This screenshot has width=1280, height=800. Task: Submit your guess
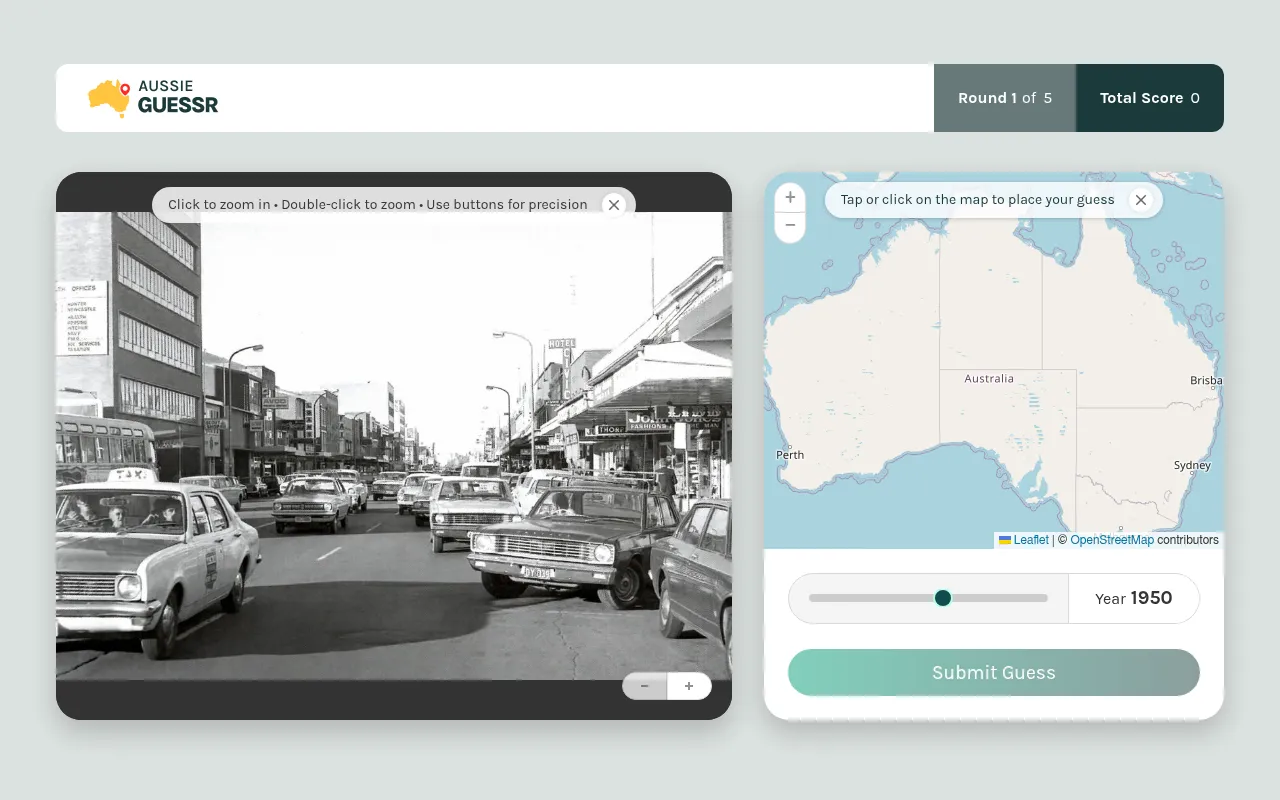(994, 672)
